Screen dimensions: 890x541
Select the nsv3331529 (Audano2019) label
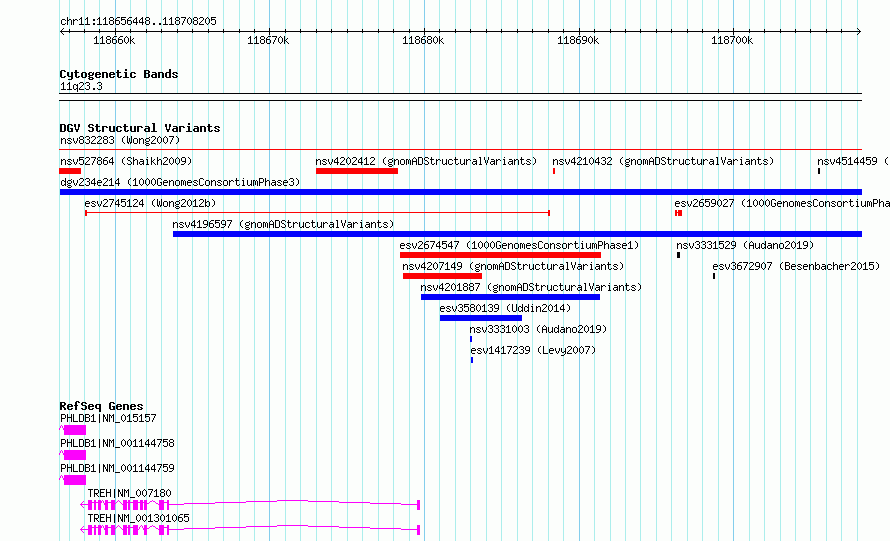point(745,245)
